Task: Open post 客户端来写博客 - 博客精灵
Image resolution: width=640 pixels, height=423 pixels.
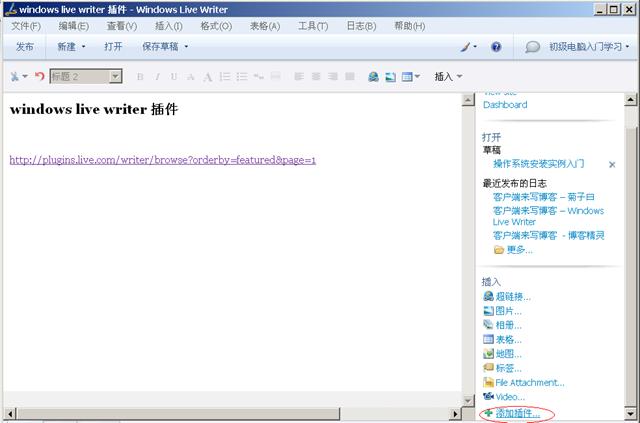Action: 548,235
